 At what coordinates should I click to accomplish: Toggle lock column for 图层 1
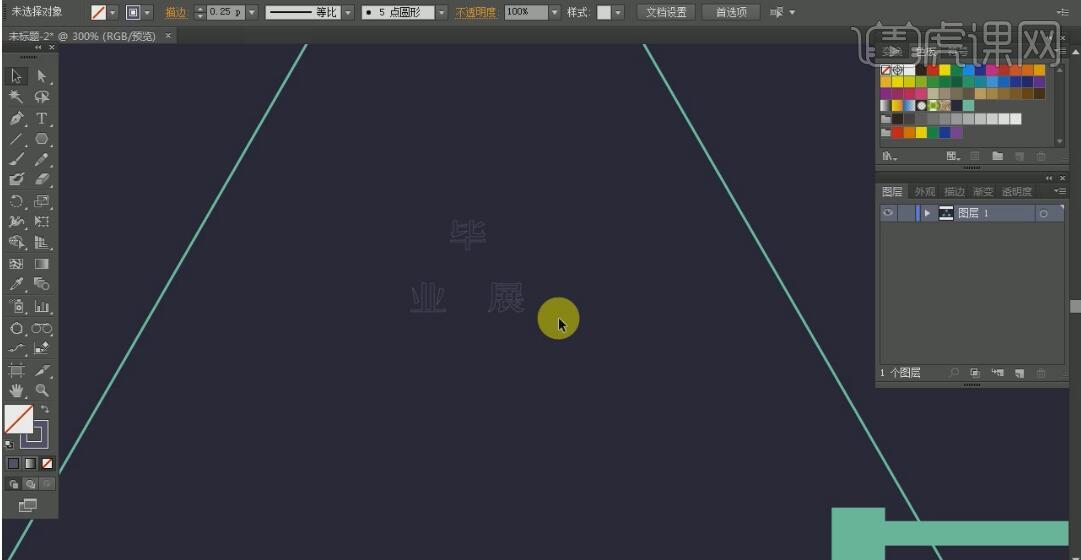(x=905, y=213)
